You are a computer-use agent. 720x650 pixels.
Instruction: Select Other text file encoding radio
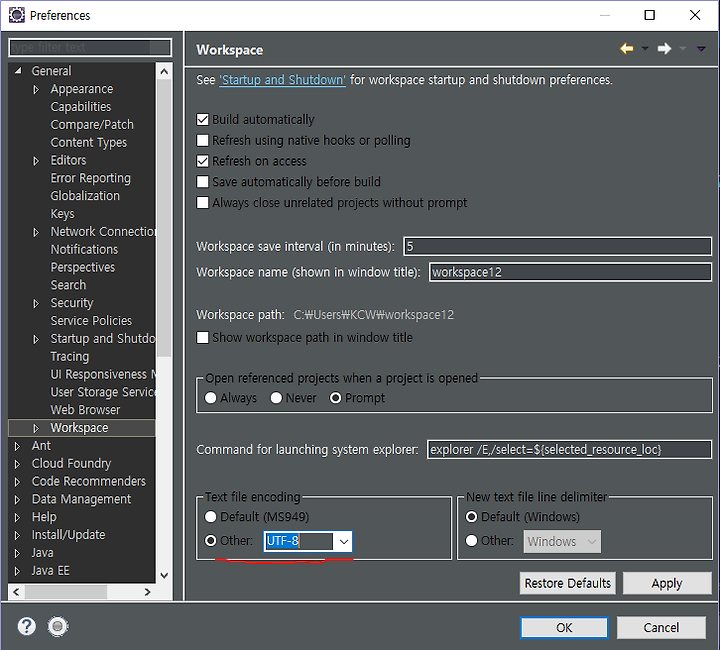click(x=211, y=541)
